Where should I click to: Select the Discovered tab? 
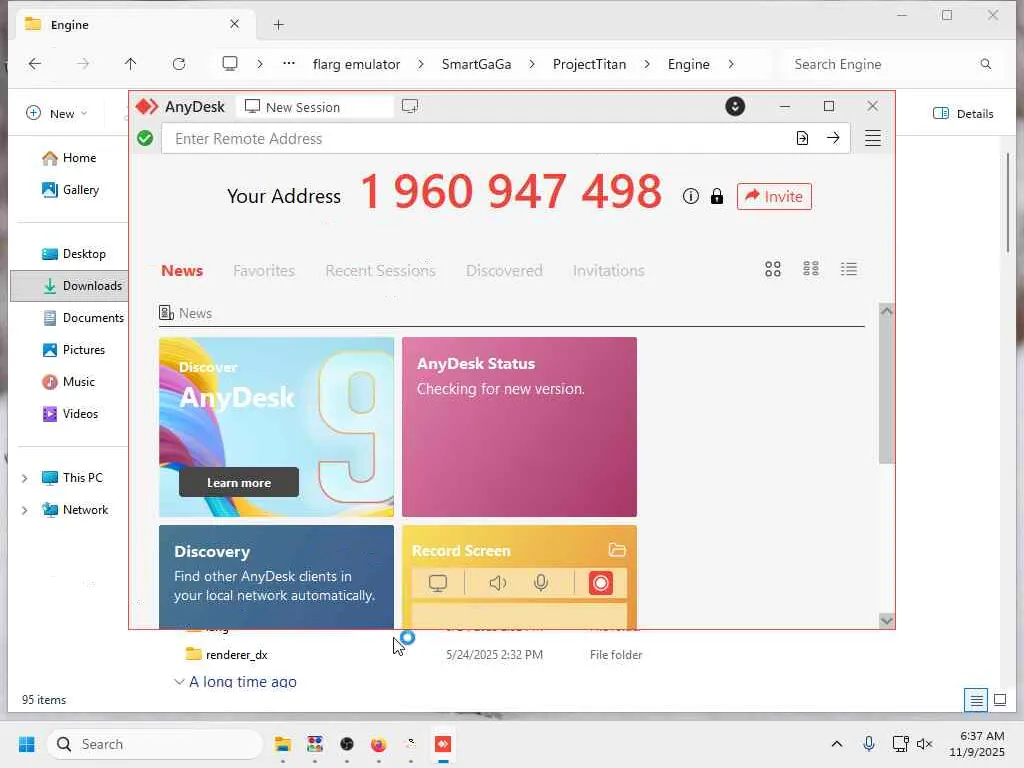point(504,270)
